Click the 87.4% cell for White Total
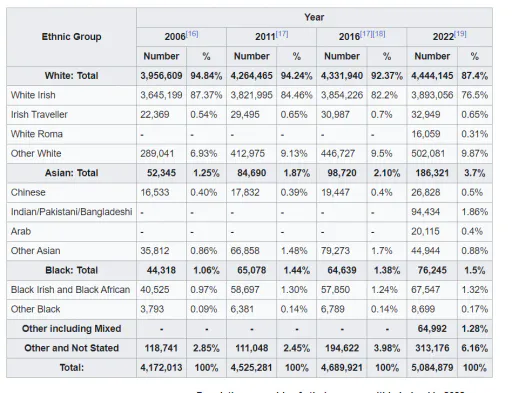Image resolution: width=512 pixels, height=393 pixels. [475, 76]
